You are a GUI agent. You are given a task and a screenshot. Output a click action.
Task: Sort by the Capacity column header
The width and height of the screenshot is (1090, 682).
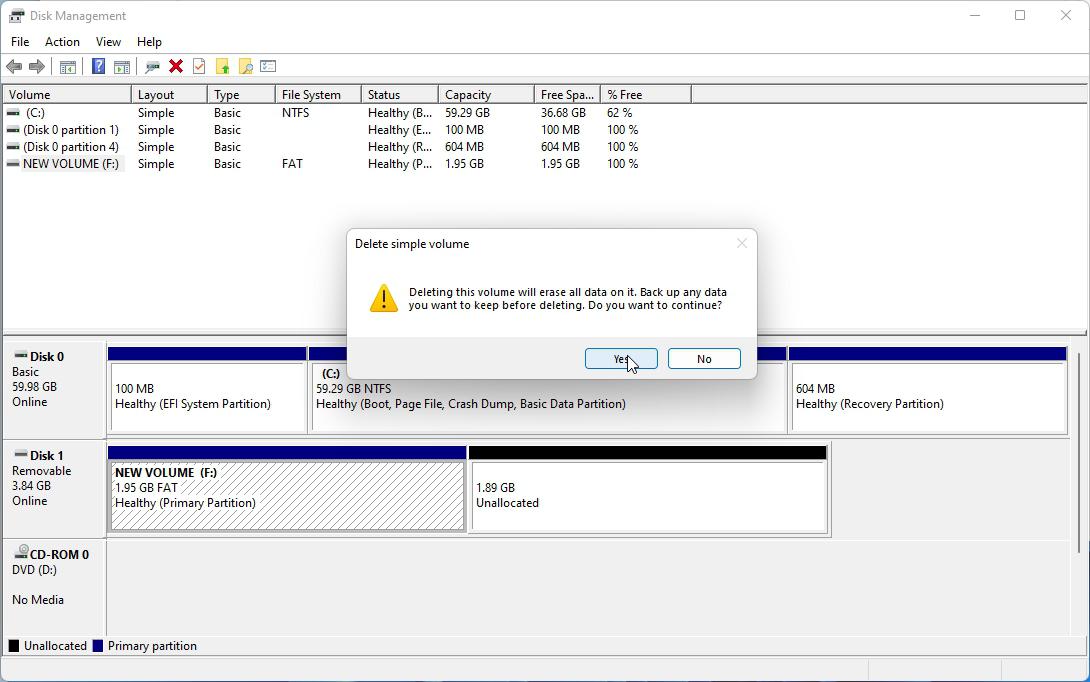pyautogui.click(x=486, y=95)
